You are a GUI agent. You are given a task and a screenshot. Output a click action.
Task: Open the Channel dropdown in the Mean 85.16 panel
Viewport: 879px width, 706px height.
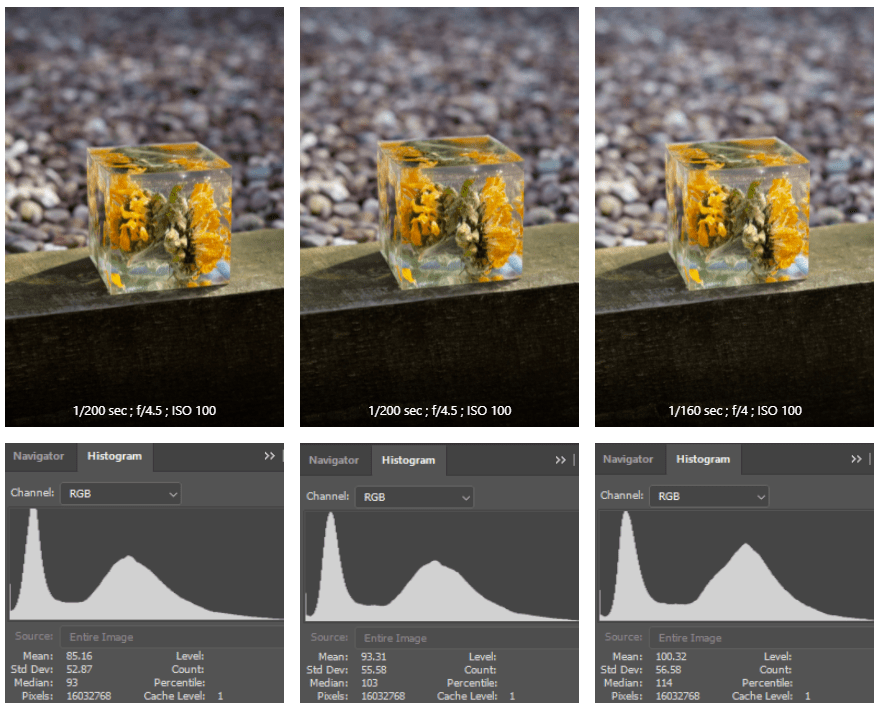click(x=120, y=494)
